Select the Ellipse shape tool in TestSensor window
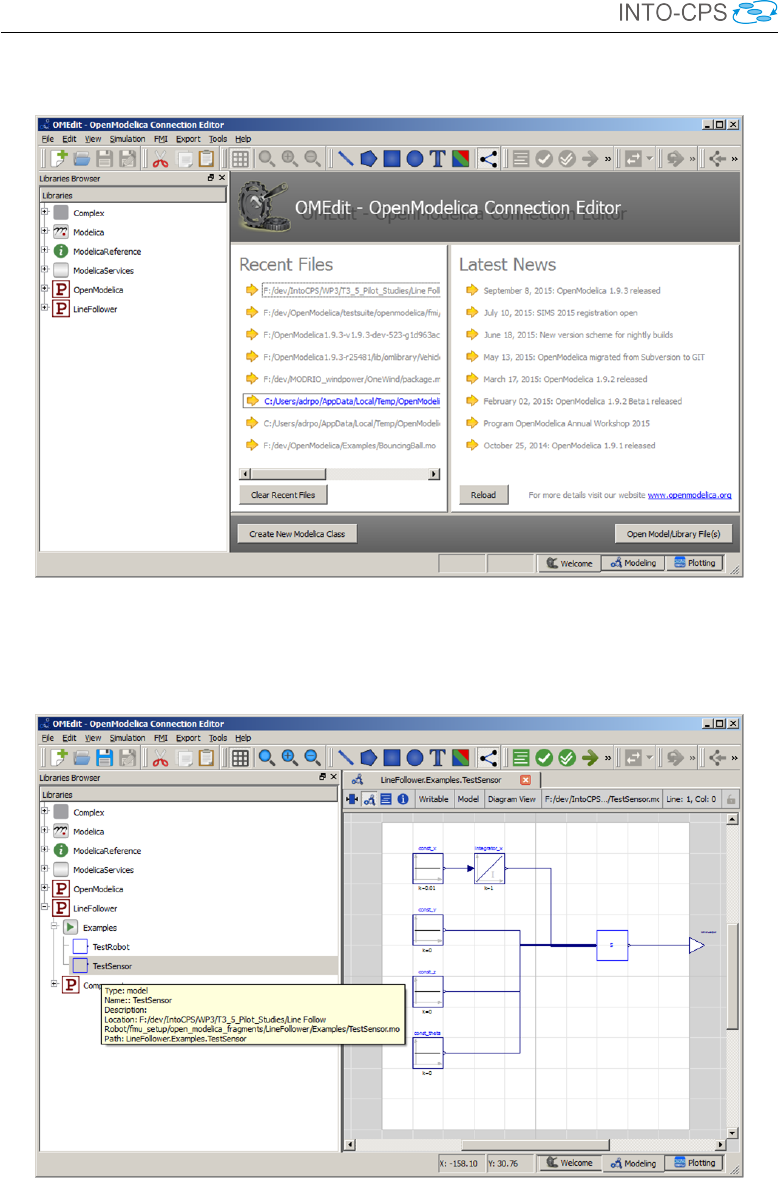 [x=415, y=758]
